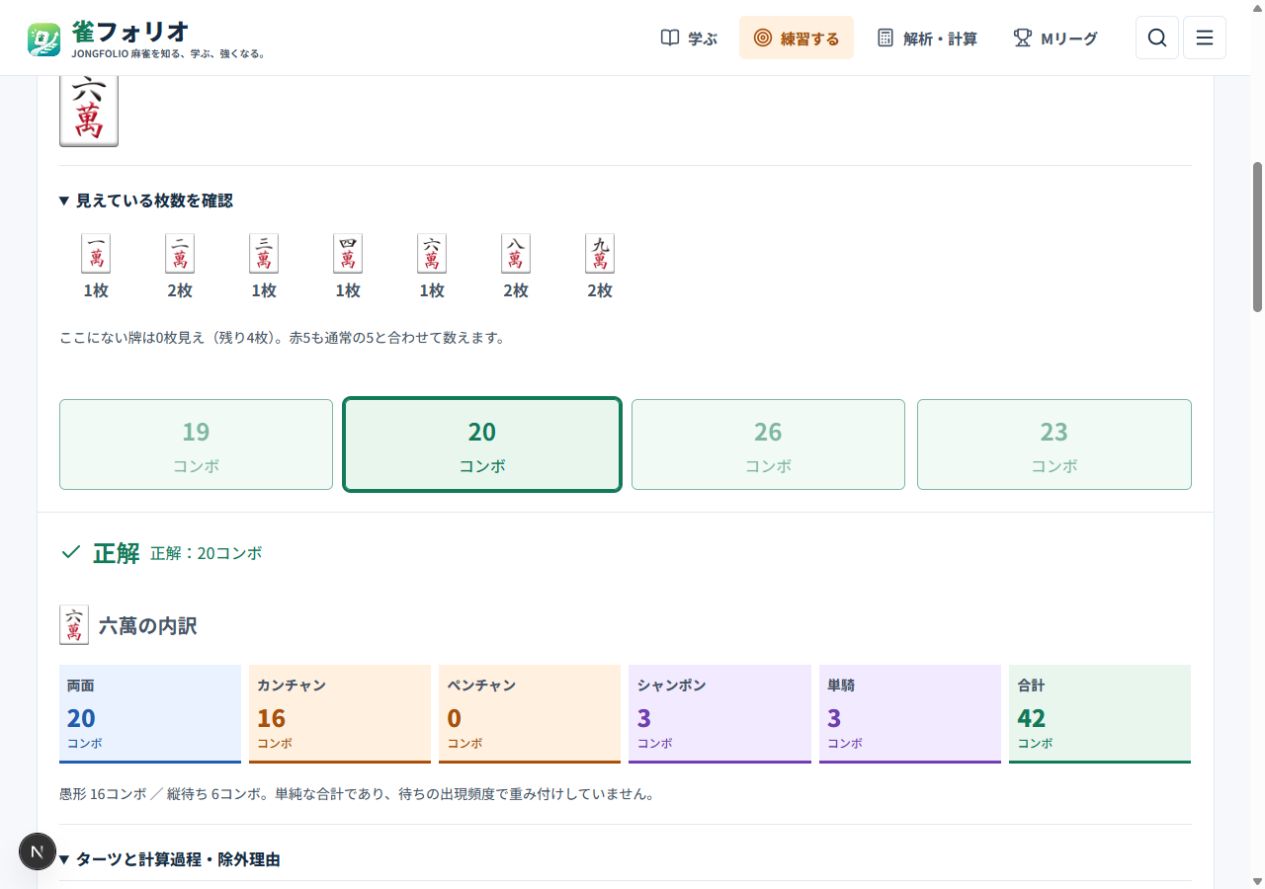The width and height of the screenshot is (1265, 889).
Task: Open the 練習する menu
Action: (796, 38)
